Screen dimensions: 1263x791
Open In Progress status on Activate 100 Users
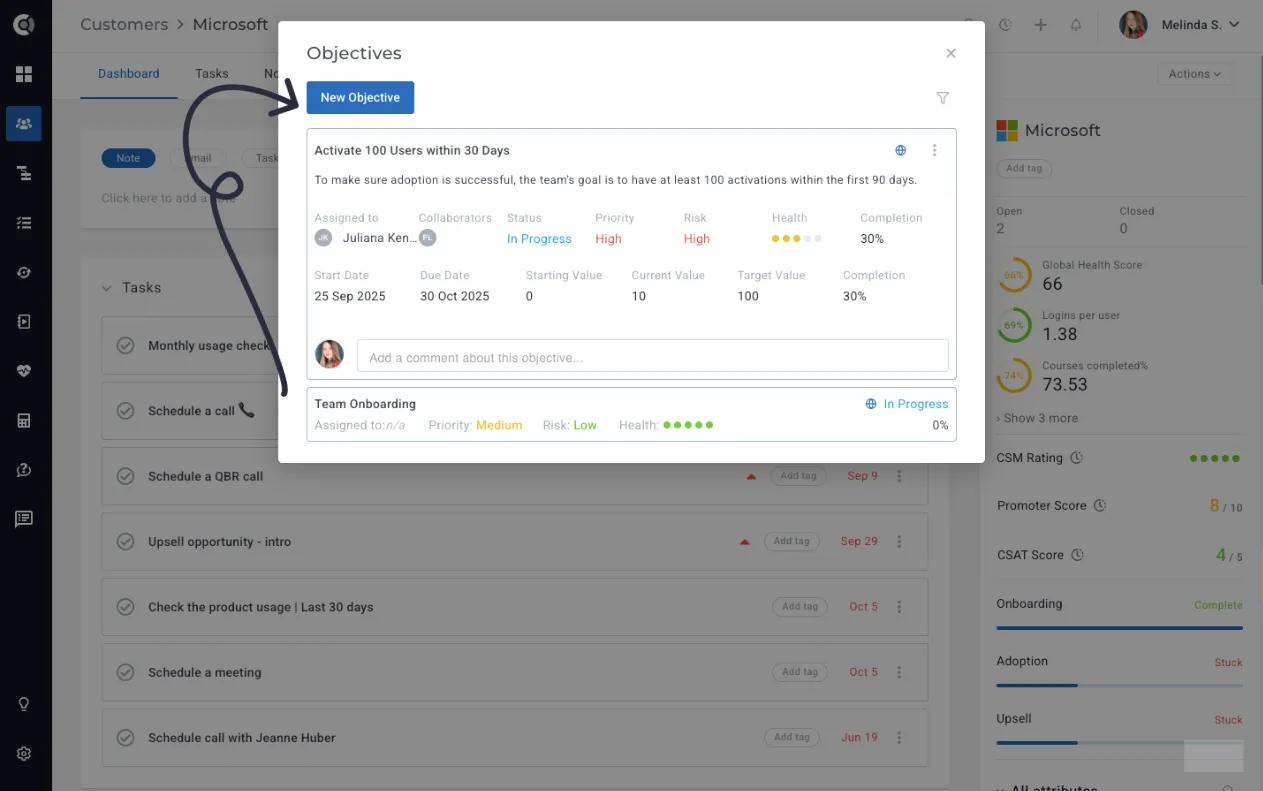(x=539, y=239)
